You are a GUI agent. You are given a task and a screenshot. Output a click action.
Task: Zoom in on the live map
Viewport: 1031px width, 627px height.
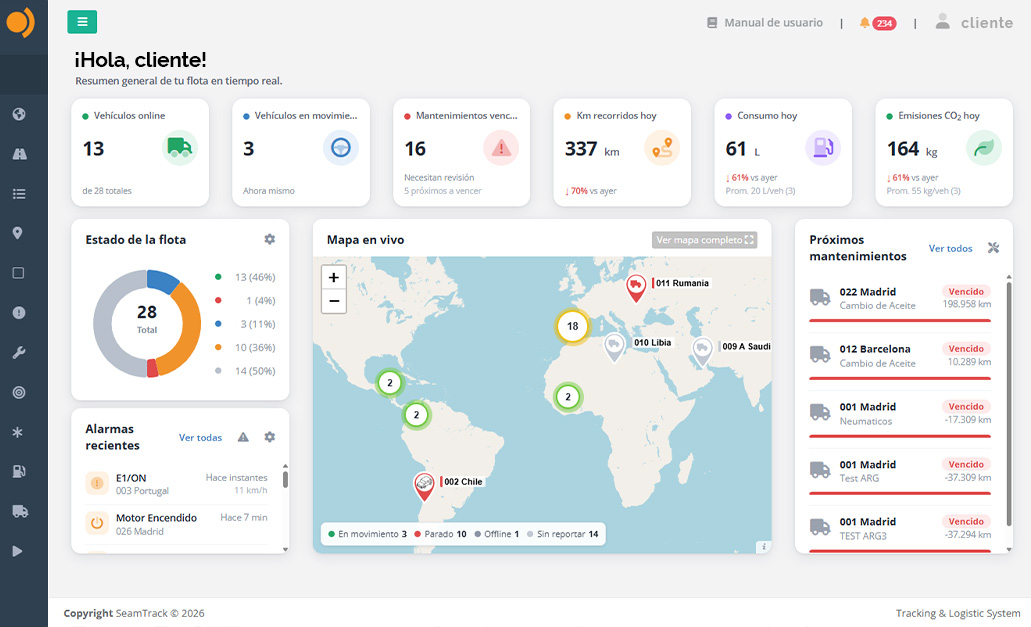(334, 277)
